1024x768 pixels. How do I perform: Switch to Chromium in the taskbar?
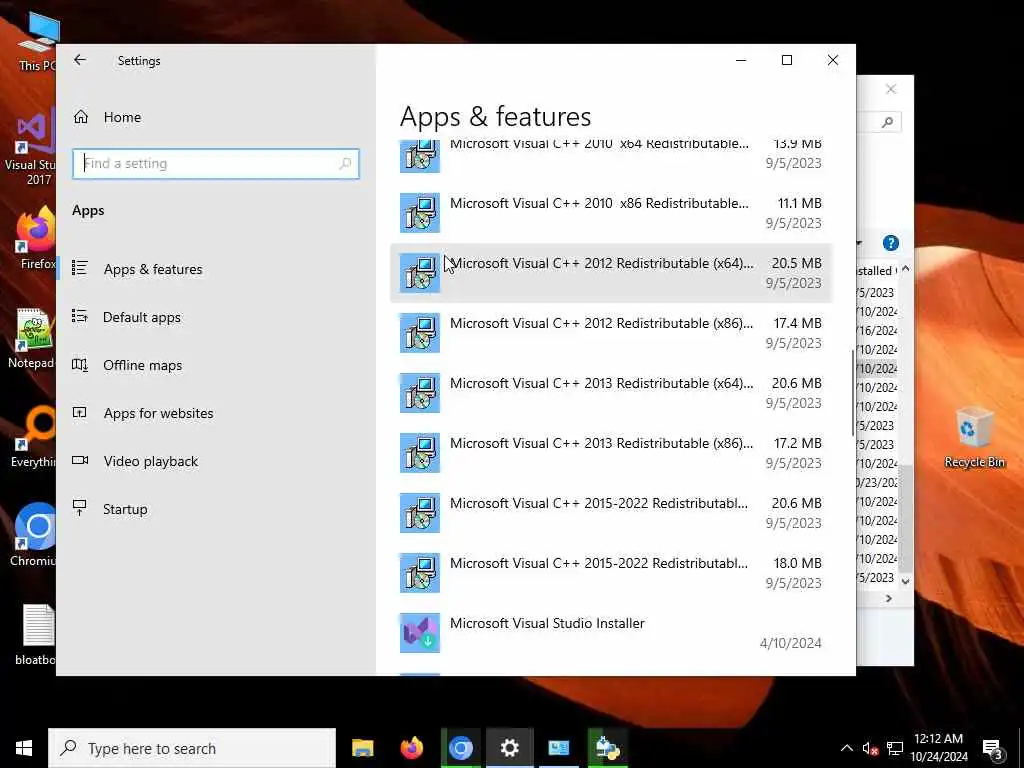(x=460, y=748)
